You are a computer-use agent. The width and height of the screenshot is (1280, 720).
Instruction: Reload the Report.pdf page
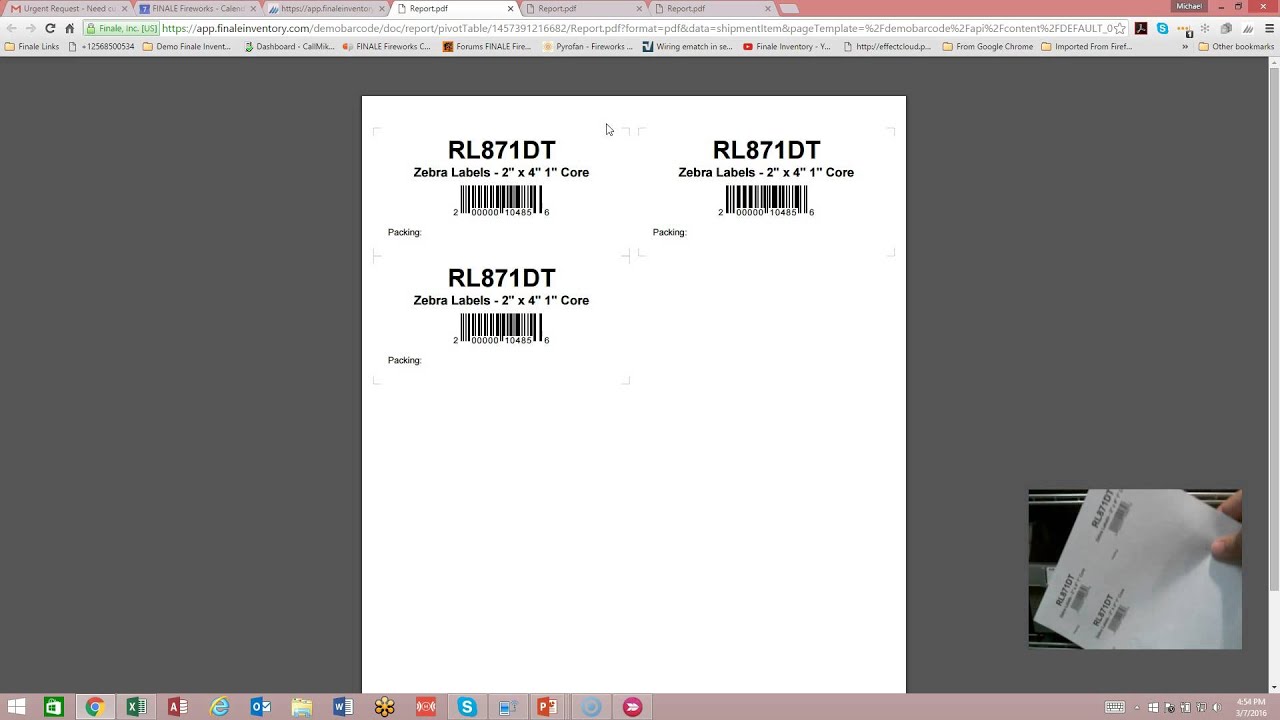50,28
